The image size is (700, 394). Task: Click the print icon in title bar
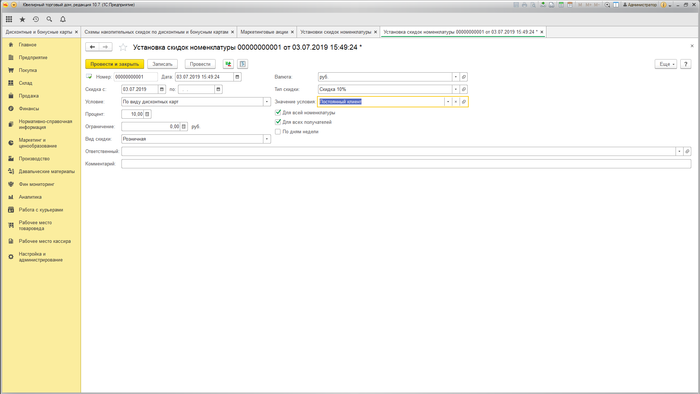[525, 5]
